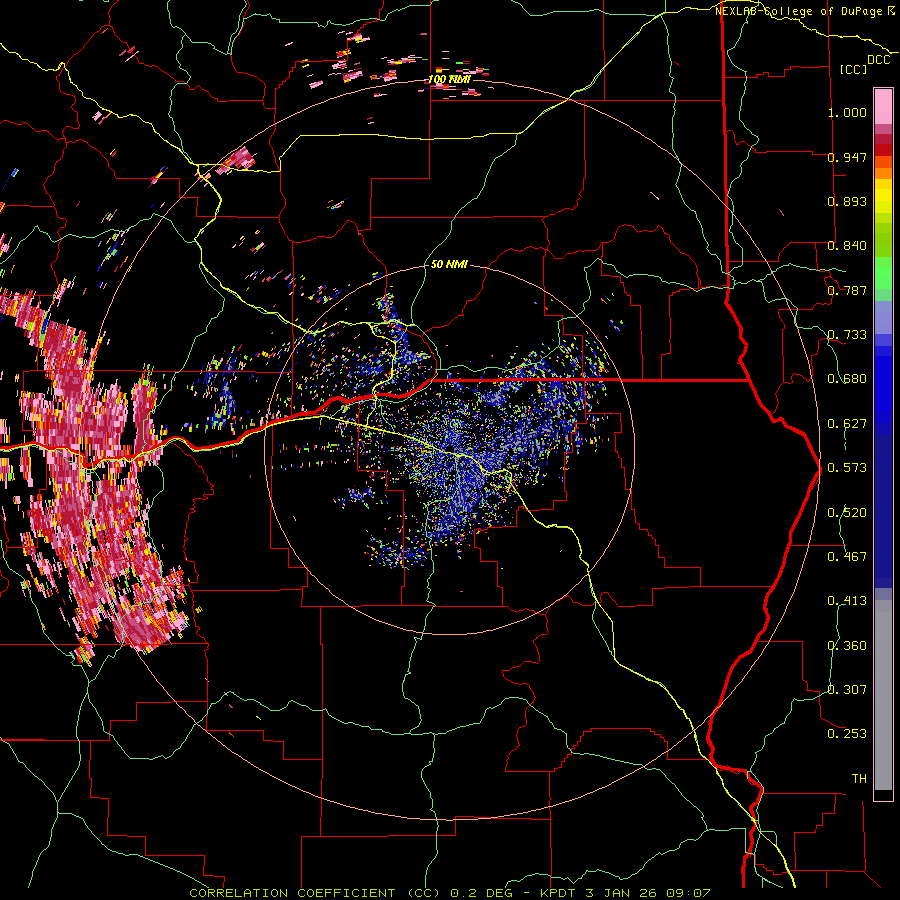Image resolution: width=900 pixels, height=900 pixels.
Task: Click the 100 NMI range ring label
Action: point(449,79)
